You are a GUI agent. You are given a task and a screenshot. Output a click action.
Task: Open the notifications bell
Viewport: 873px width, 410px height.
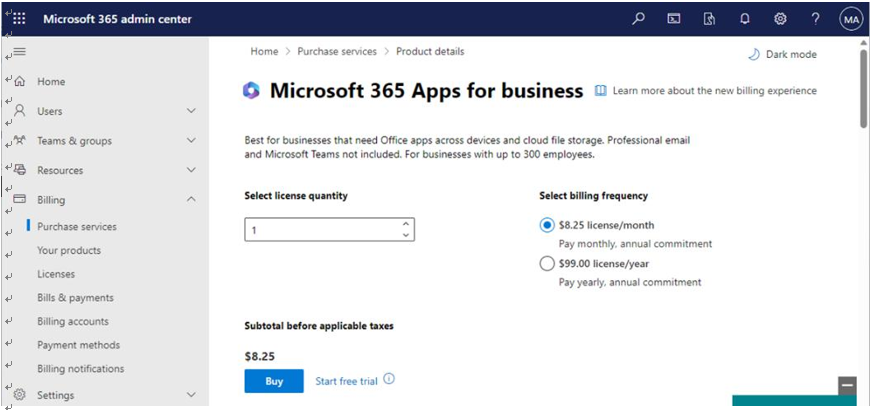click(745, 19)
